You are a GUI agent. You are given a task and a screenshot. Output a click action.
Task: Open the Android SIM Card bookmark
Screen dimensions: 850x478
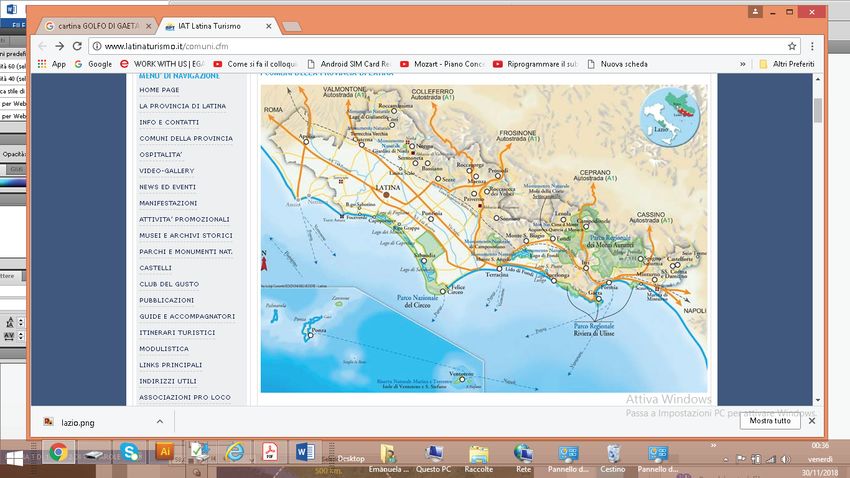tap(349, 64)
